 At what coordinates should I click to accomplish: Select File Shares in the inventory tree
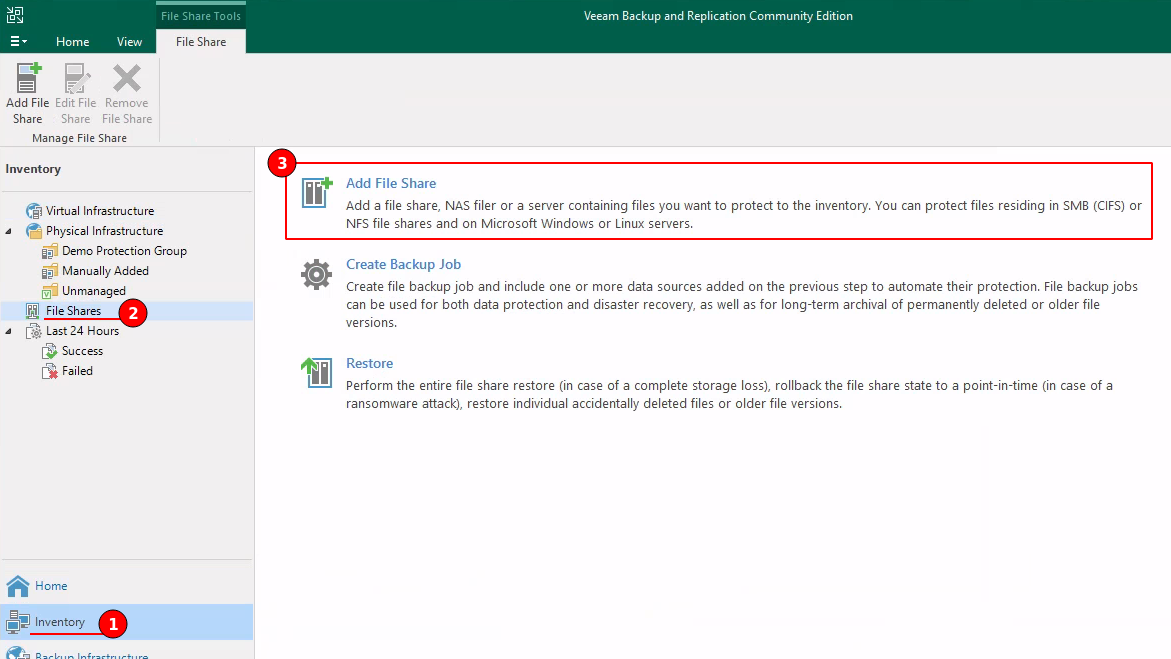pos(73,311)
